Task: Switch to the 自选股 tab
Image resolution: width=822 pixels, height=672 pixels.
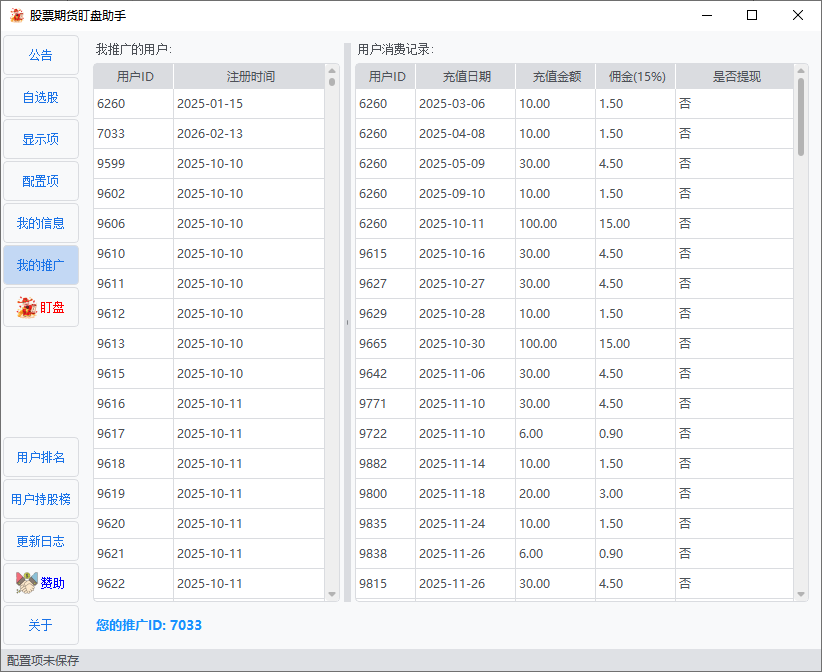Action: click(x=41, y=97)
